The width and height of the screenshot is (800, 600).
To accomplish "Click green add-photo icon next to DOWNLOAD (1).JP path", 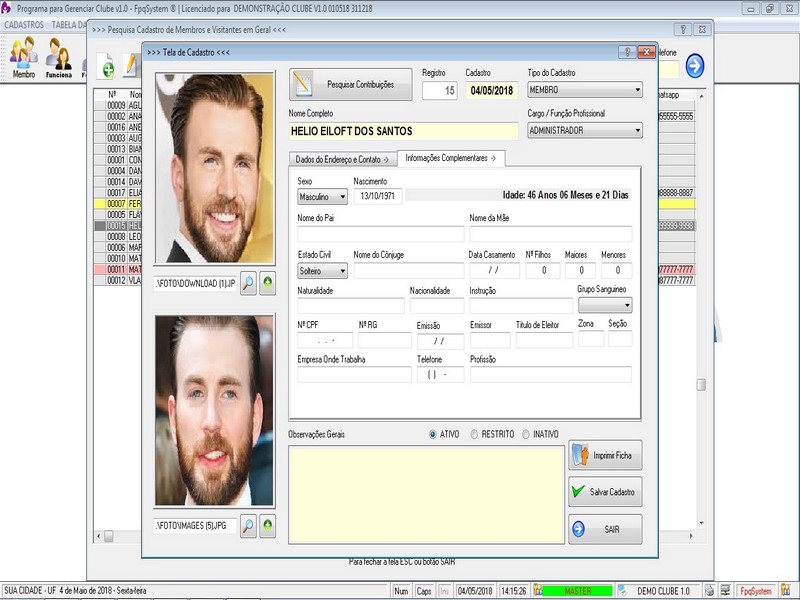I will [x=267, y=283].
